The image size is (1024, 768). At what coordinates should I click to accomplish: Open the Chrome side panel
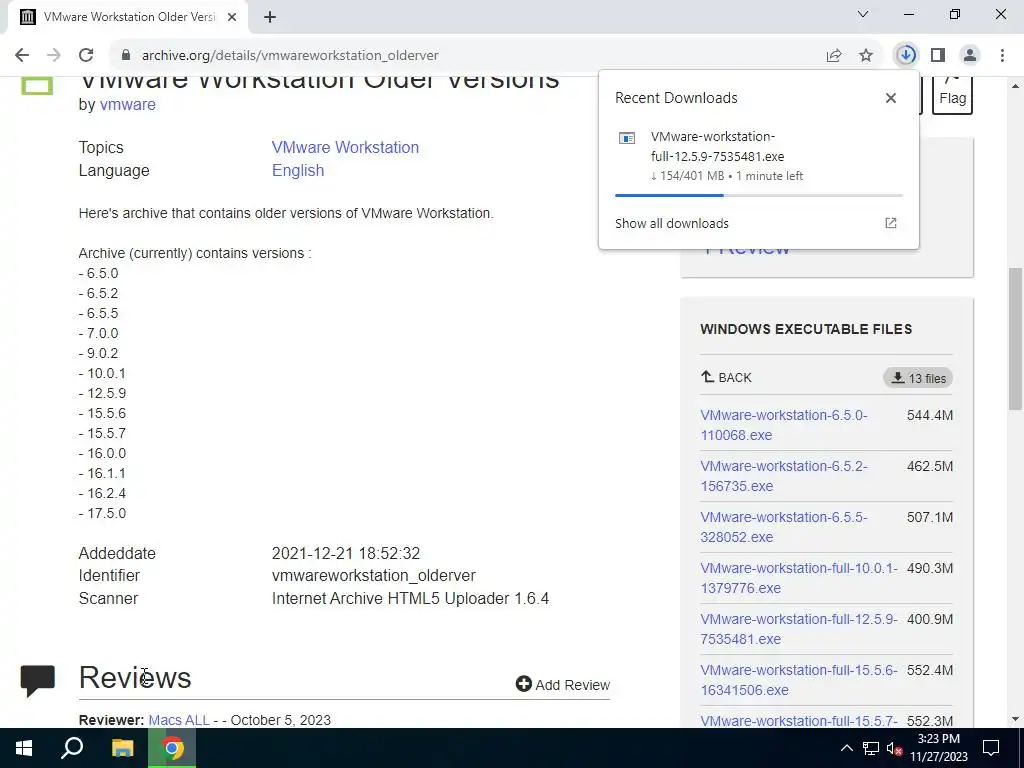[938, 56]
